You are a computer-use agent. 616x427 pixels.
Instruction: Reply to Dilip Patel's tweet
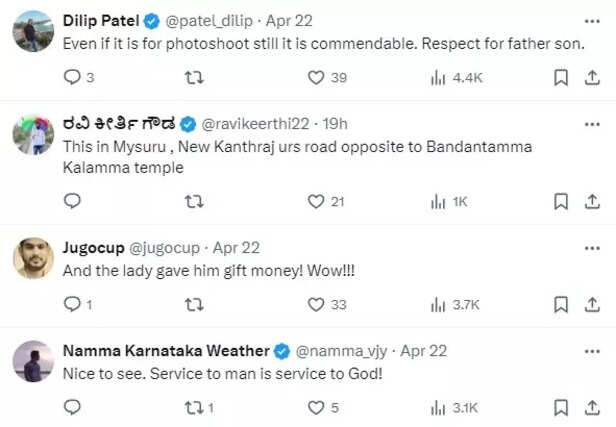tap(72, 77)
